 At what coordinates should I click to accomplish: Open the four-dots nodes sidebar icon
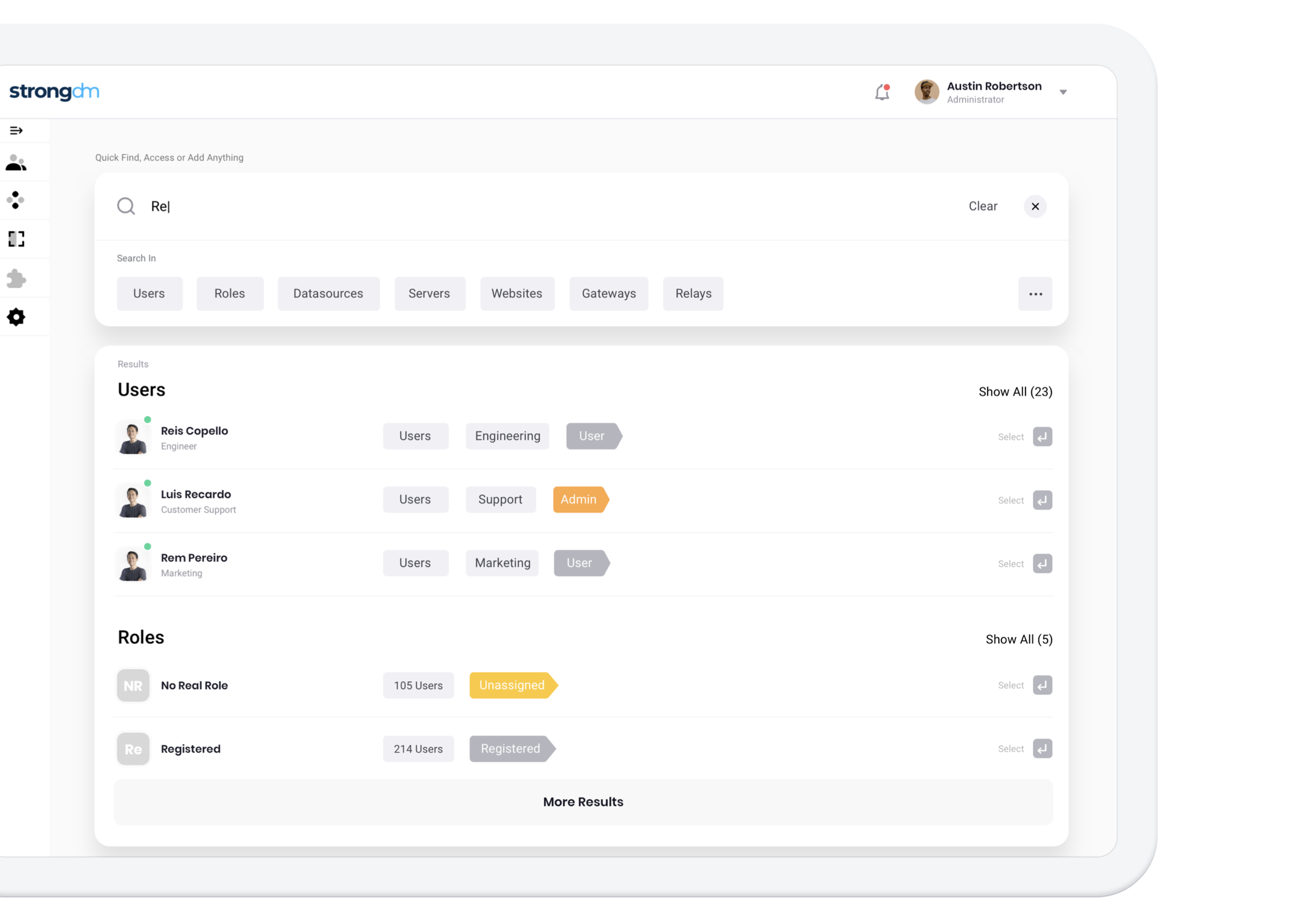16,200
